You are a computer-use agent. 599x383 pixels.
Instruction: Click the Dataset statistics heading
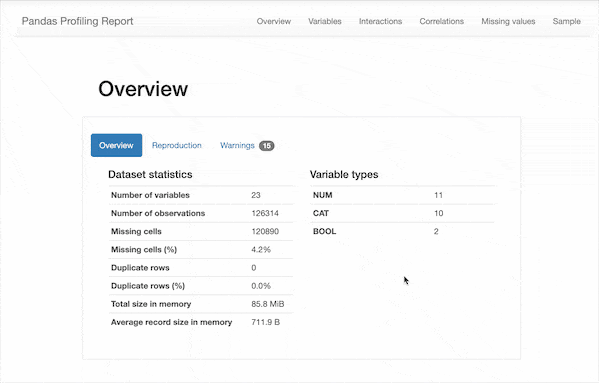(150, 175)
